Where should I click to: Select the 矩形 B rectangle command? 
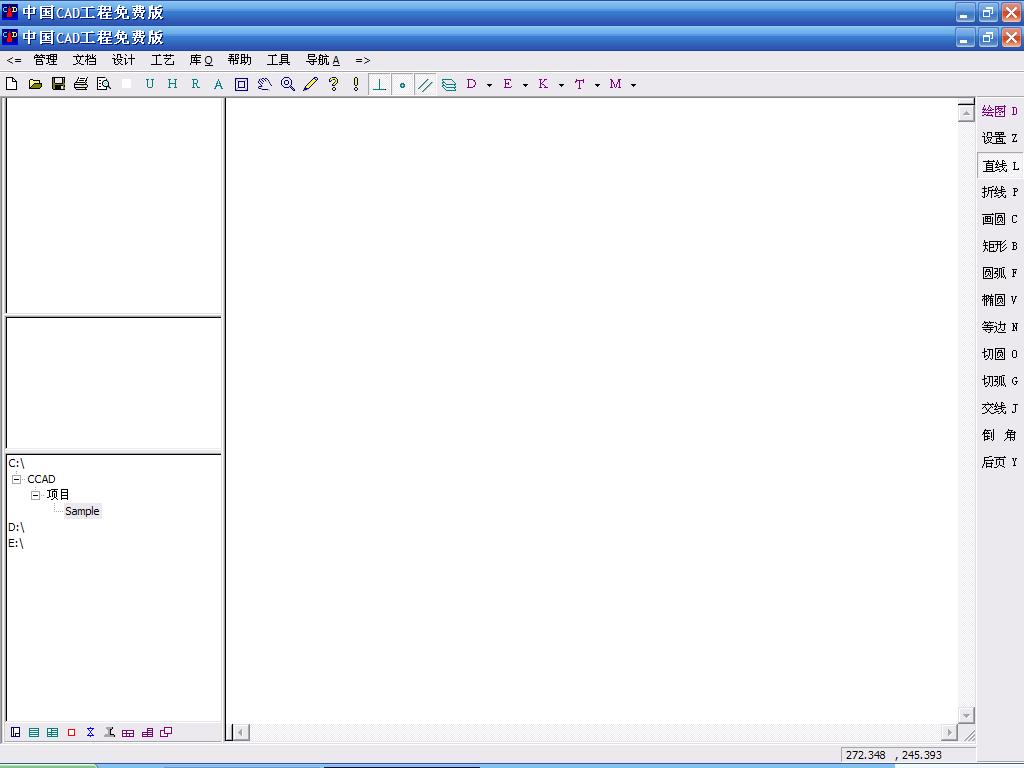(999, 246)
